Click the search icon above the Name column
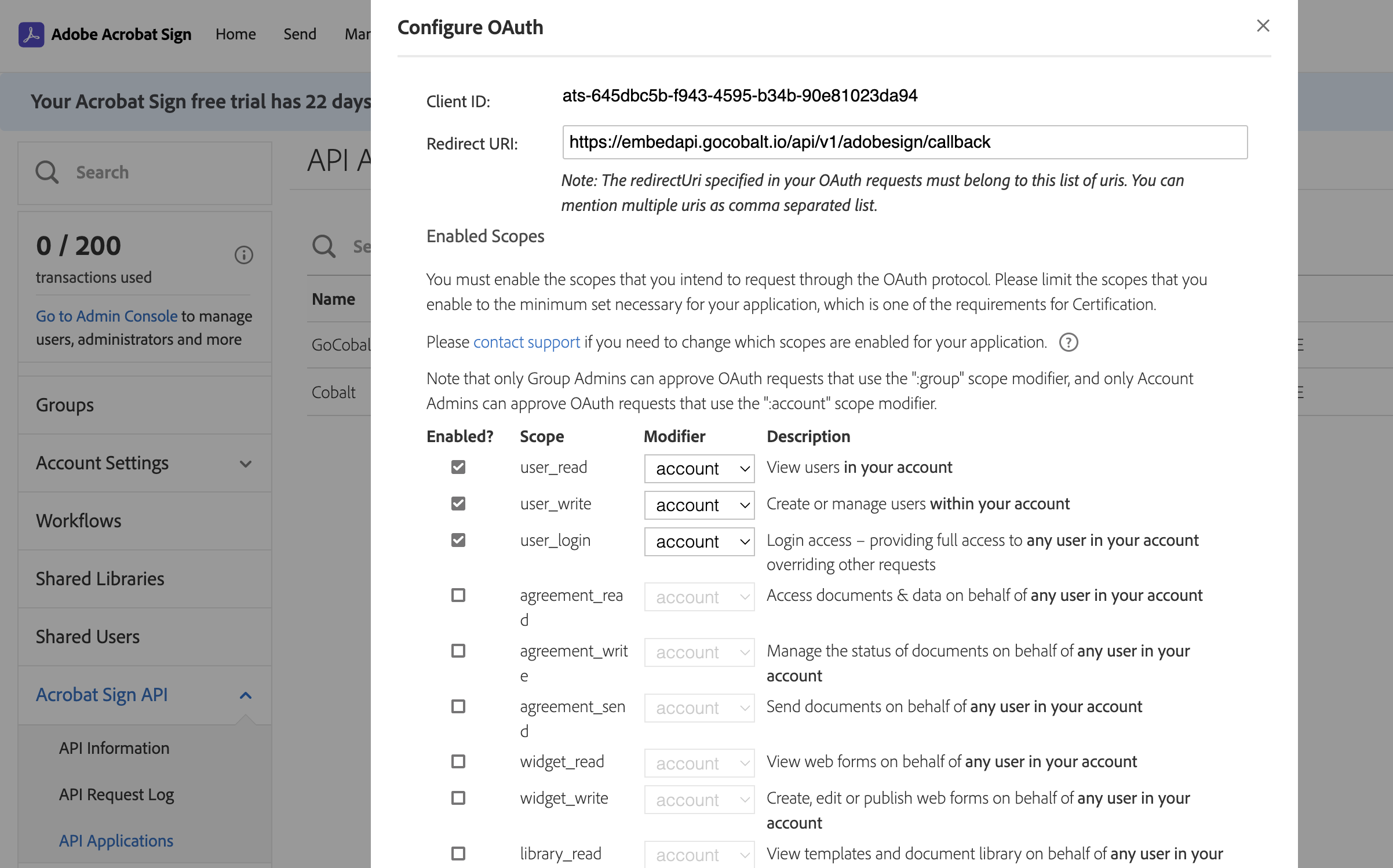Image resolution: width=1393 pixels, height=868 pixels. (324, 246)
